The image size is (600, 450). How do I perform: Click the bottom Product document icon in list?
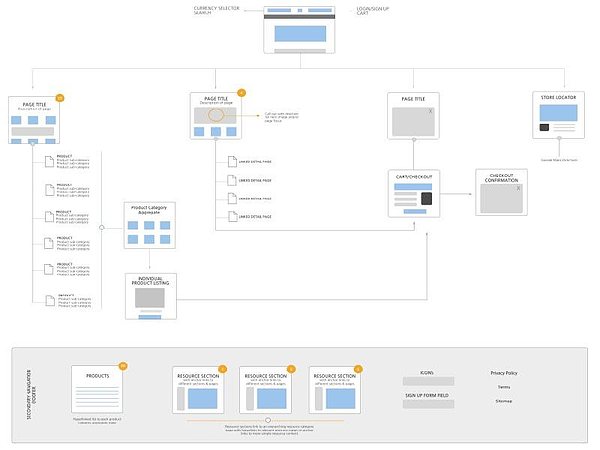[50, 300]
